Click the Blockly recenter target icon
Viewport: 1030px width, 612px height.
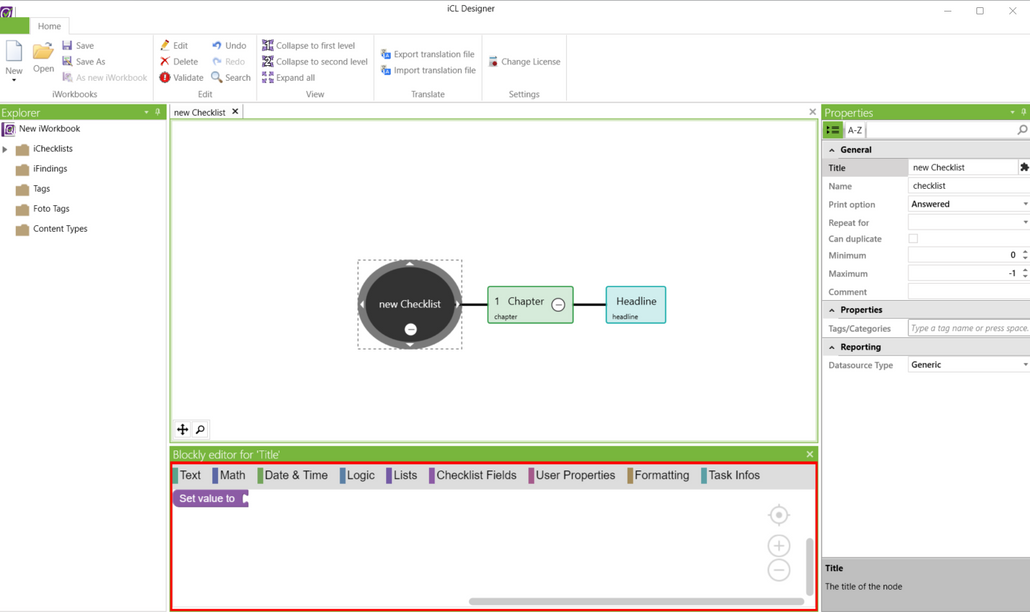[778, 515]
